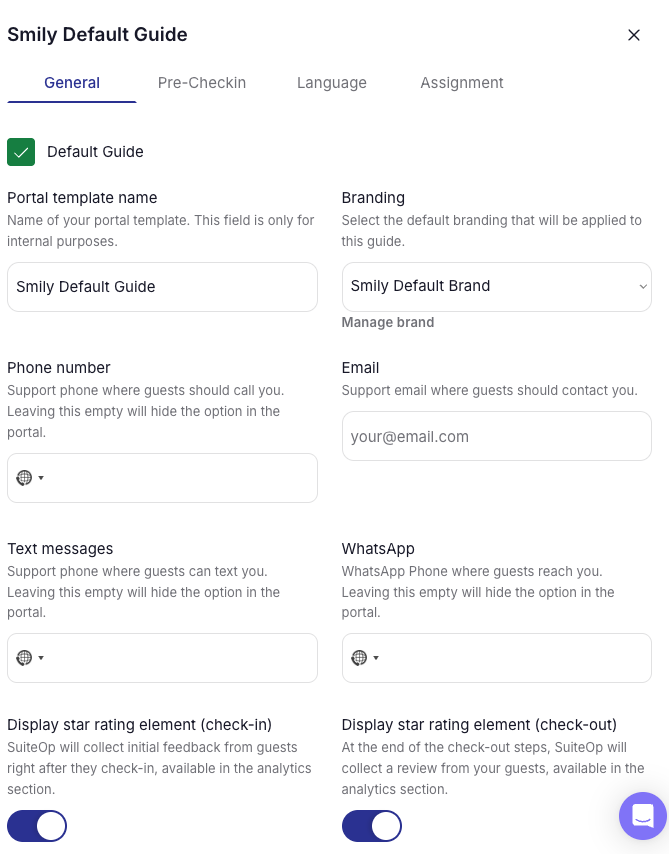Click the Portal template name field
This screenshot has height=854, width=669.
(x=162, y=287)
